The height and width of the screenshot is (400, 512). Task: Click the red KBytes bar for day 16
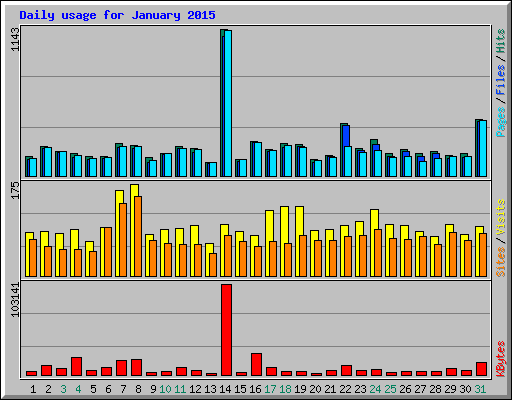pos(256,364)
